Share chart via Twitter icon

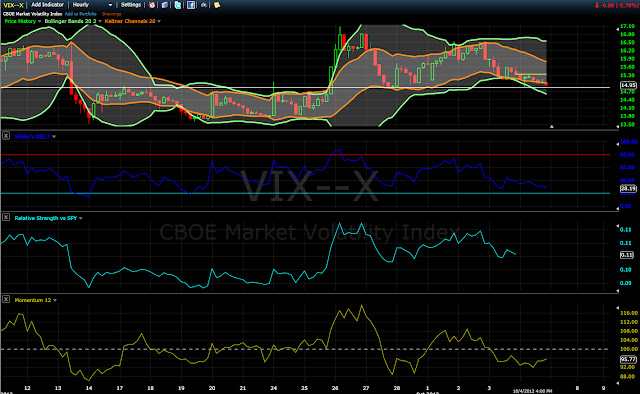(178, 5)
